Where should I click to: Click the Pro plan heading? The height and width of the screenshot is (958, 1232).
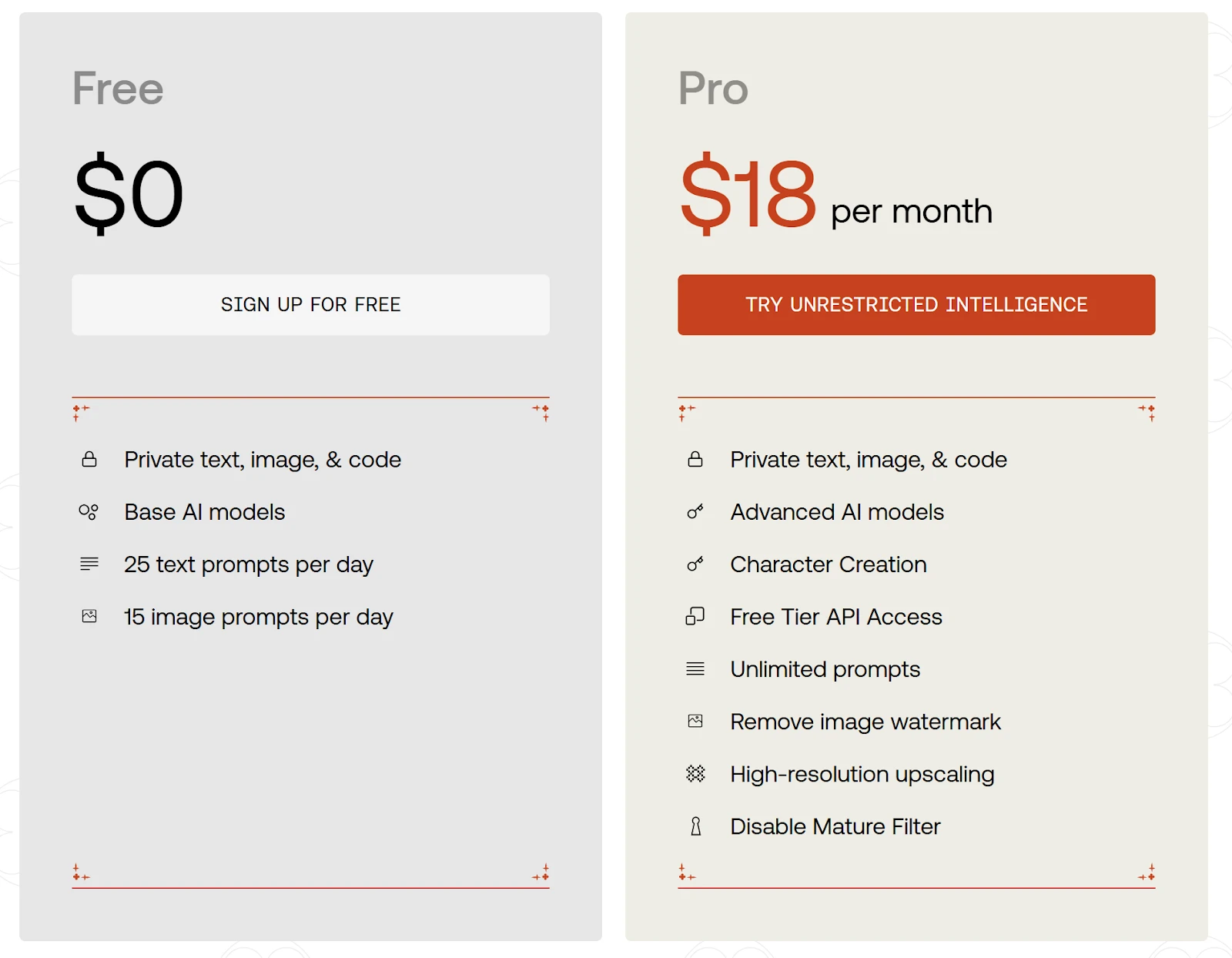[x=713, y=89]
